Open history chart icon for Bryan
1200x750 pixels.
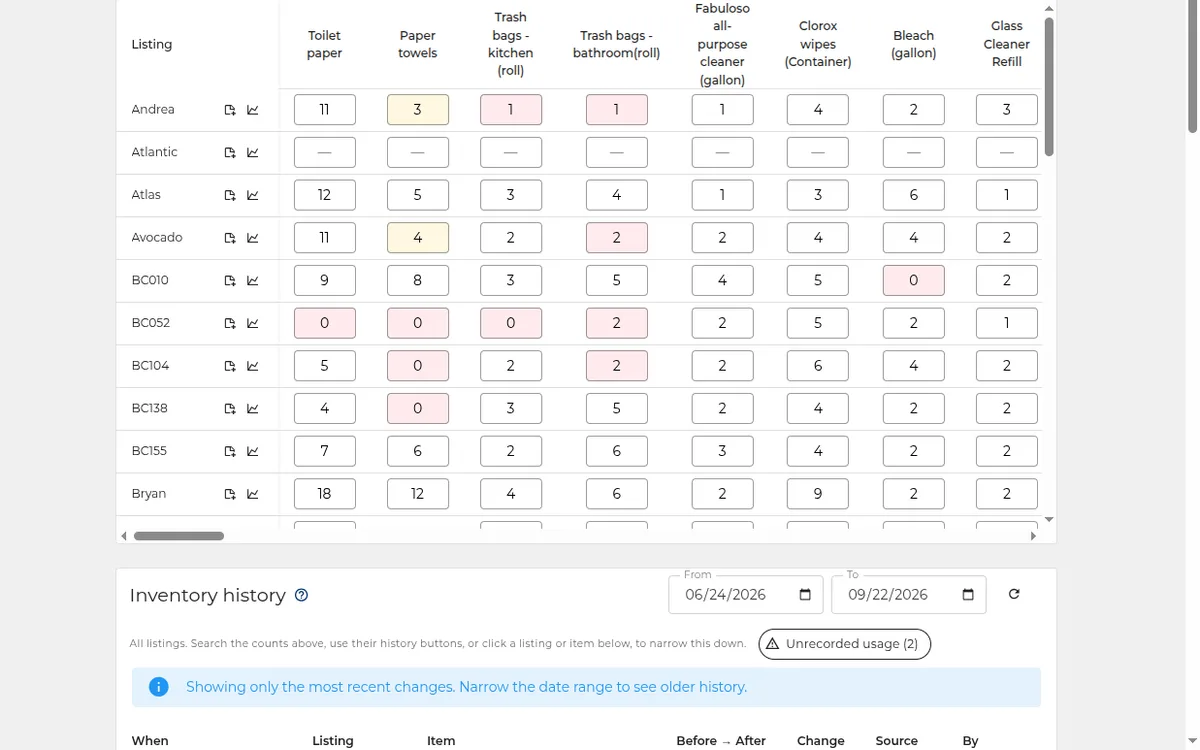point(252,494)
